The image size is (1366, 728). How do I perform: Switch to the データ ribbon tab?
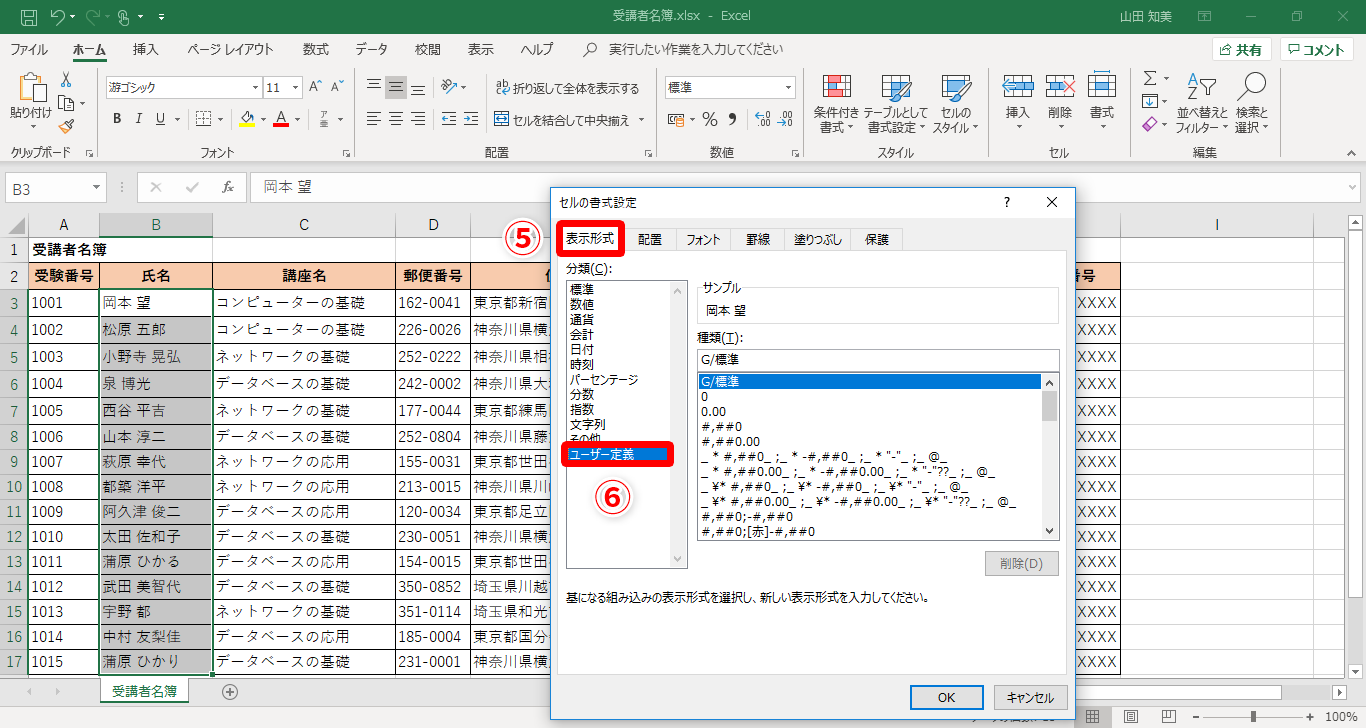[371, 49]
